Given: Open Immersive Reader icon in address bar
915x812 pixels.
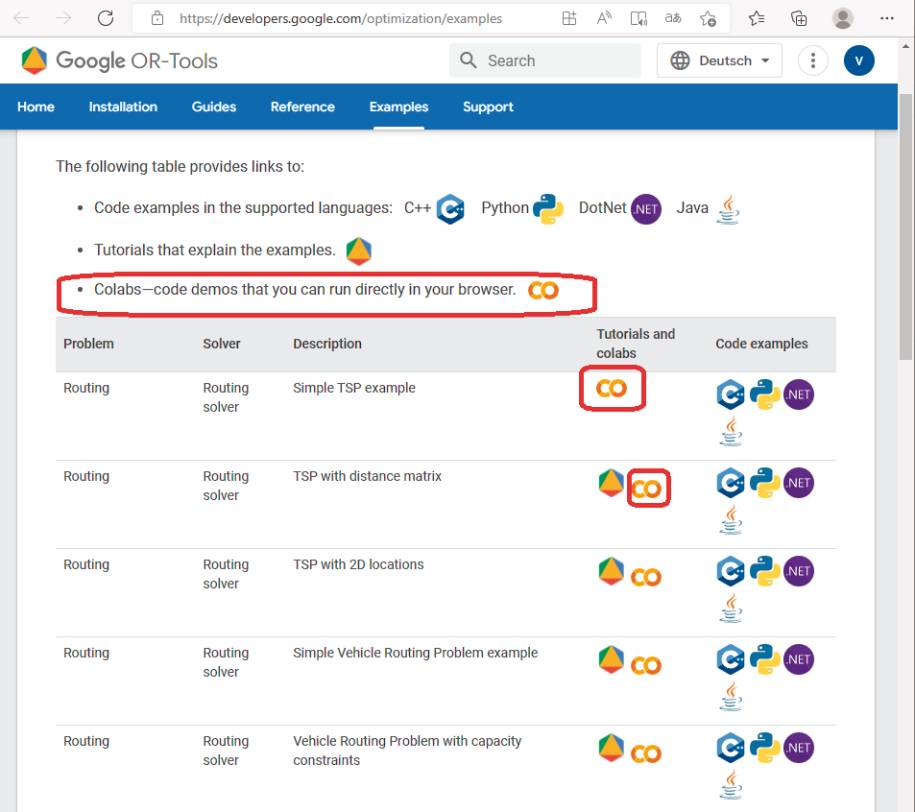Looking at the screenshot, I should tap(638, 18).
